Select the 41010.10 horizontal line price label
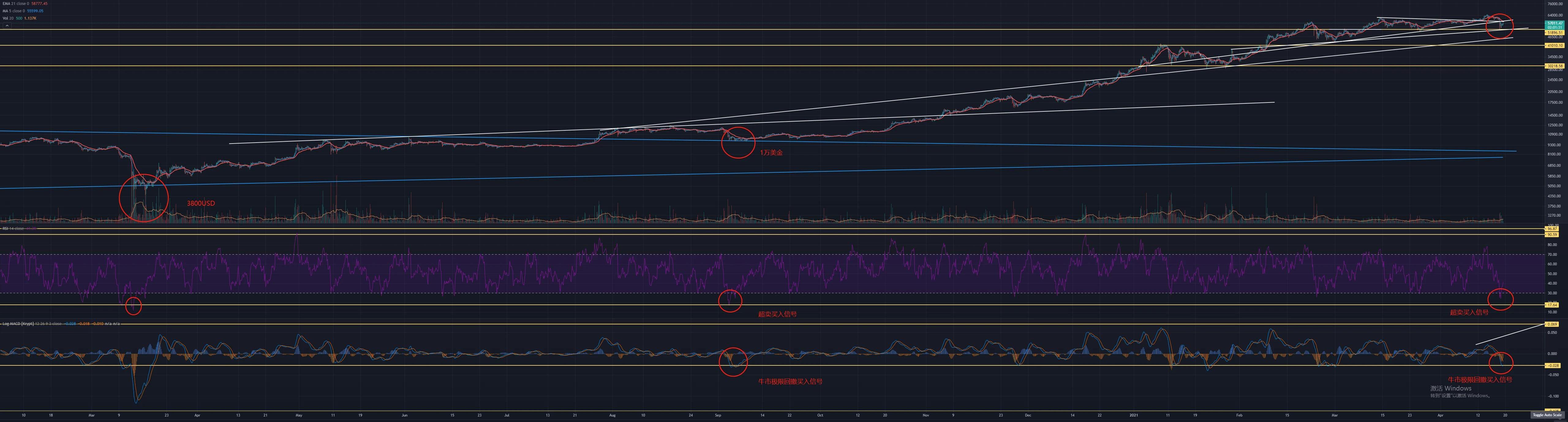This screenshot has height=422, width=1568. pyautogui.click(x=1555, y=46)
